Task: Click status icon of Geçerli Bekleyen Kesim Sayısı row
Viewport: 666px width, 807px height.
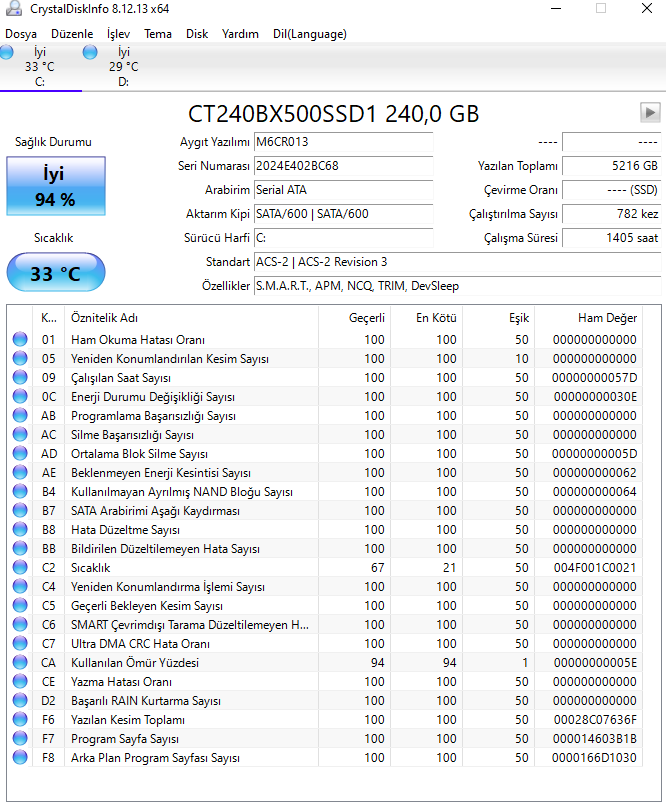Action: pos(20,606)
